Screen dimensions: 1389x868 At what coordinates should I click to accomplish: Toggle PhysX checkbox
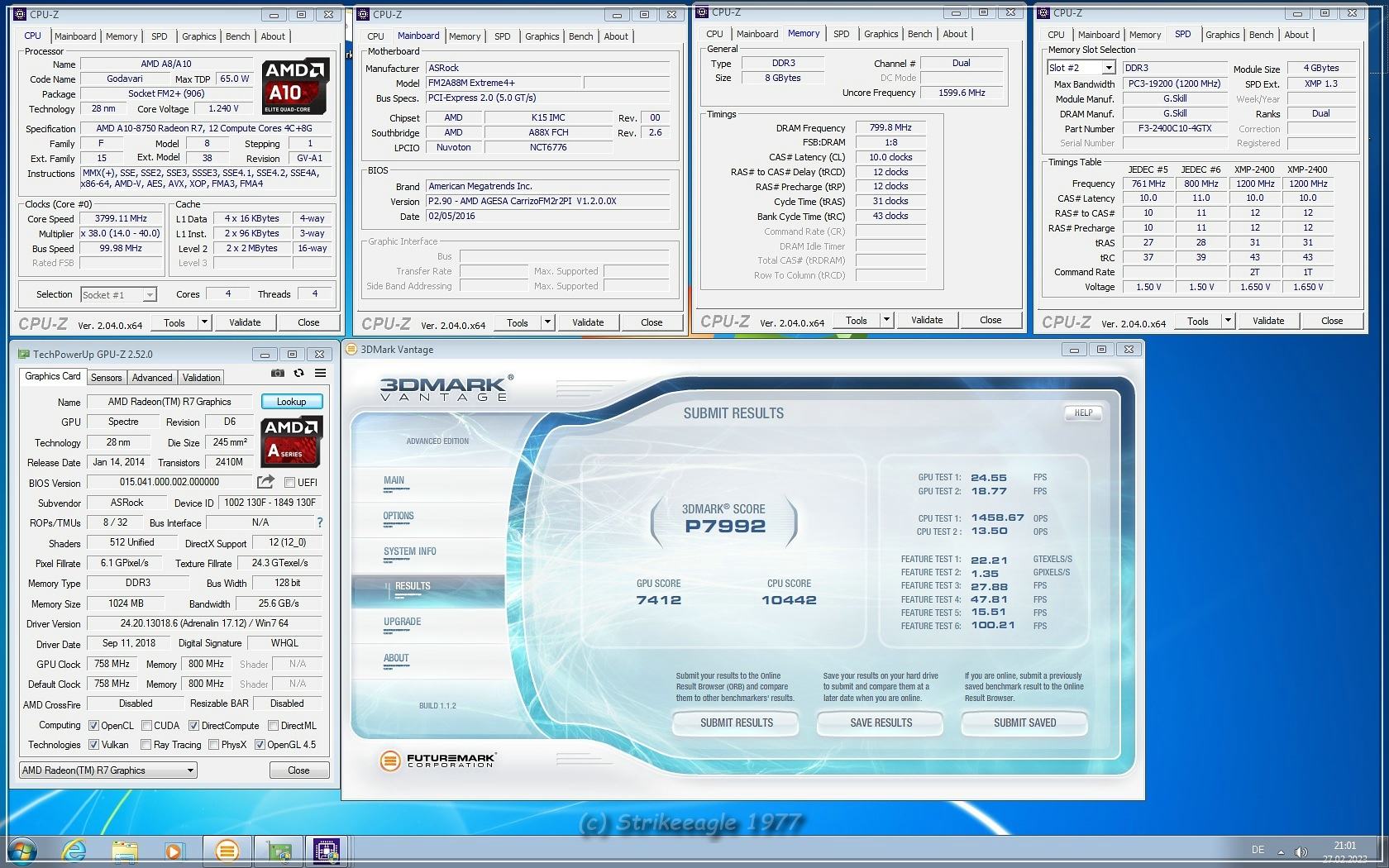[x=213, y=744]
